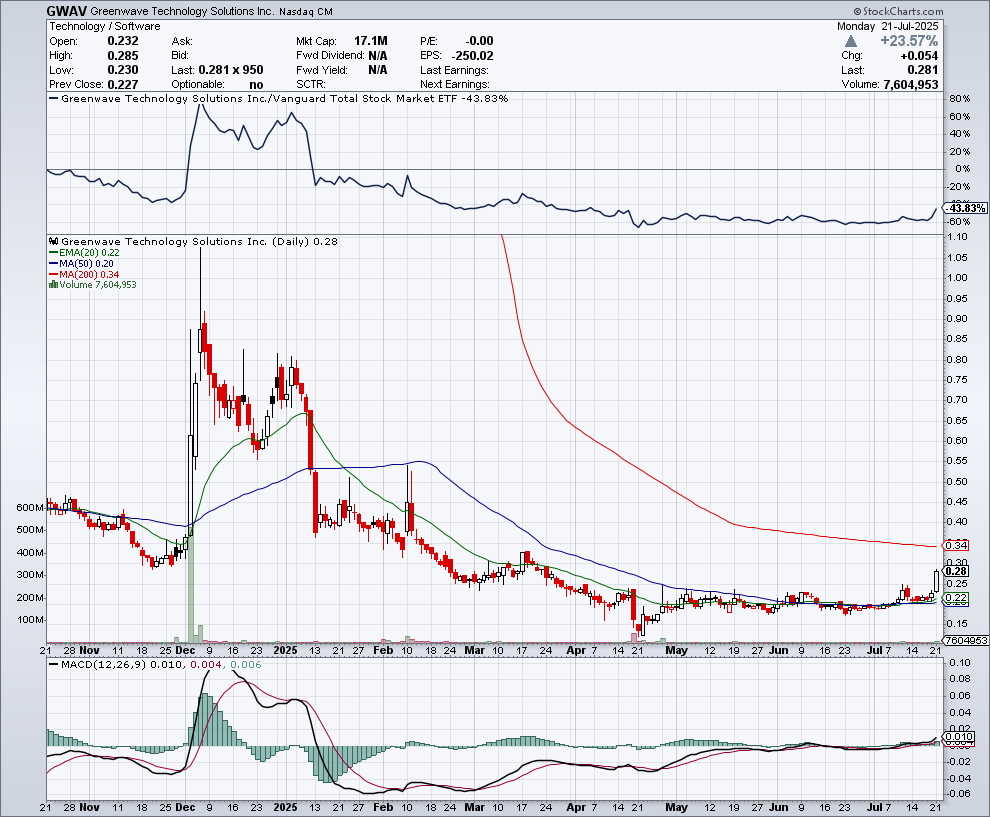Click the 1.00 price axis label
990x817 pixels.
[x=957, y=278]
